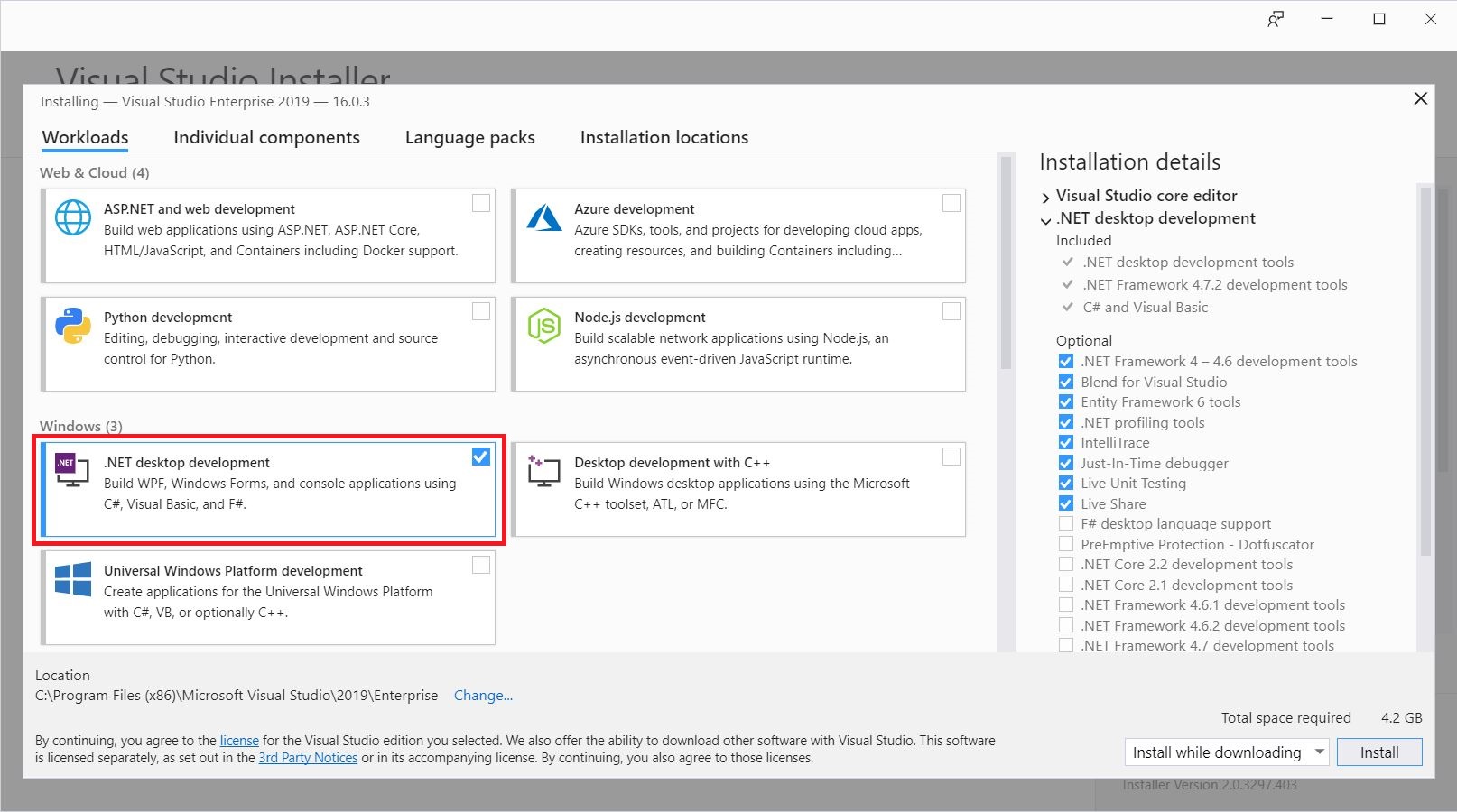The height and width of the screenshot is (812, 1457).
Task: Enable F# desktop language support option
Action: tap(1066, 524)
